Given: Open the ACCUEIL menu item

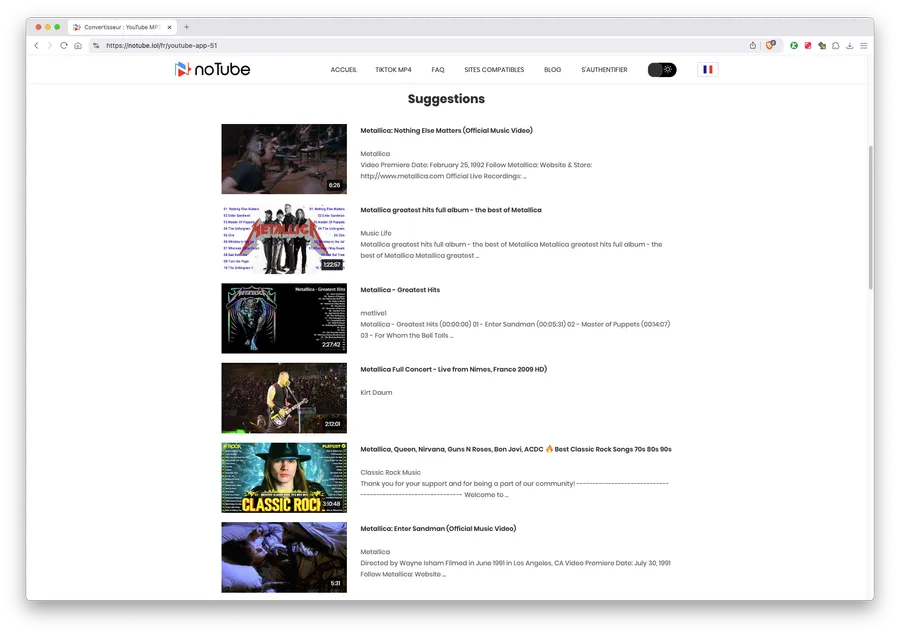Looking at the screenshot, I should (343, 69).
